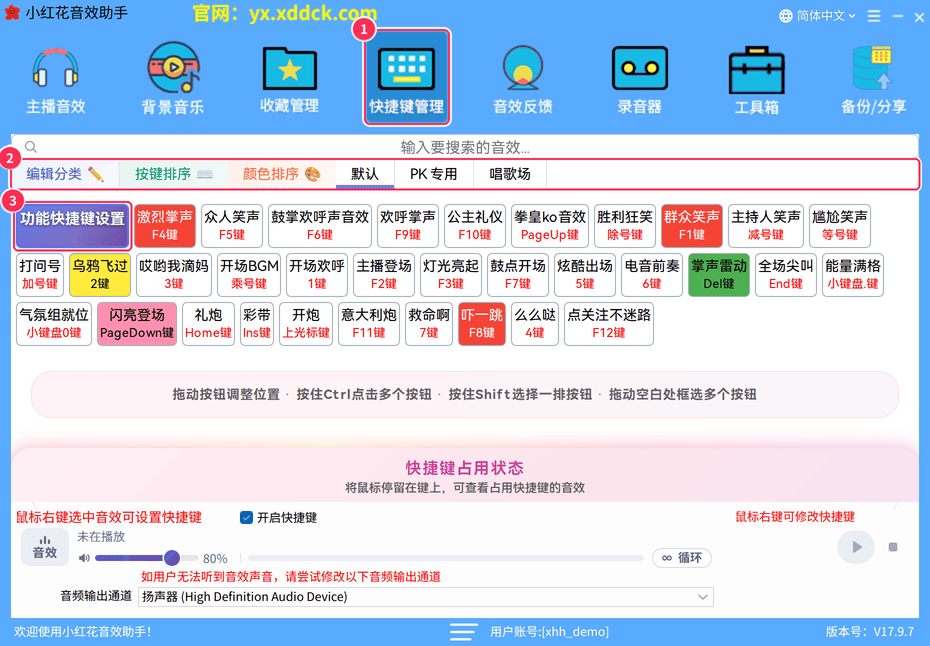The image size is (930, 646).
Task: Trigger the 能量满格 sound button
Action: [853, 275]
